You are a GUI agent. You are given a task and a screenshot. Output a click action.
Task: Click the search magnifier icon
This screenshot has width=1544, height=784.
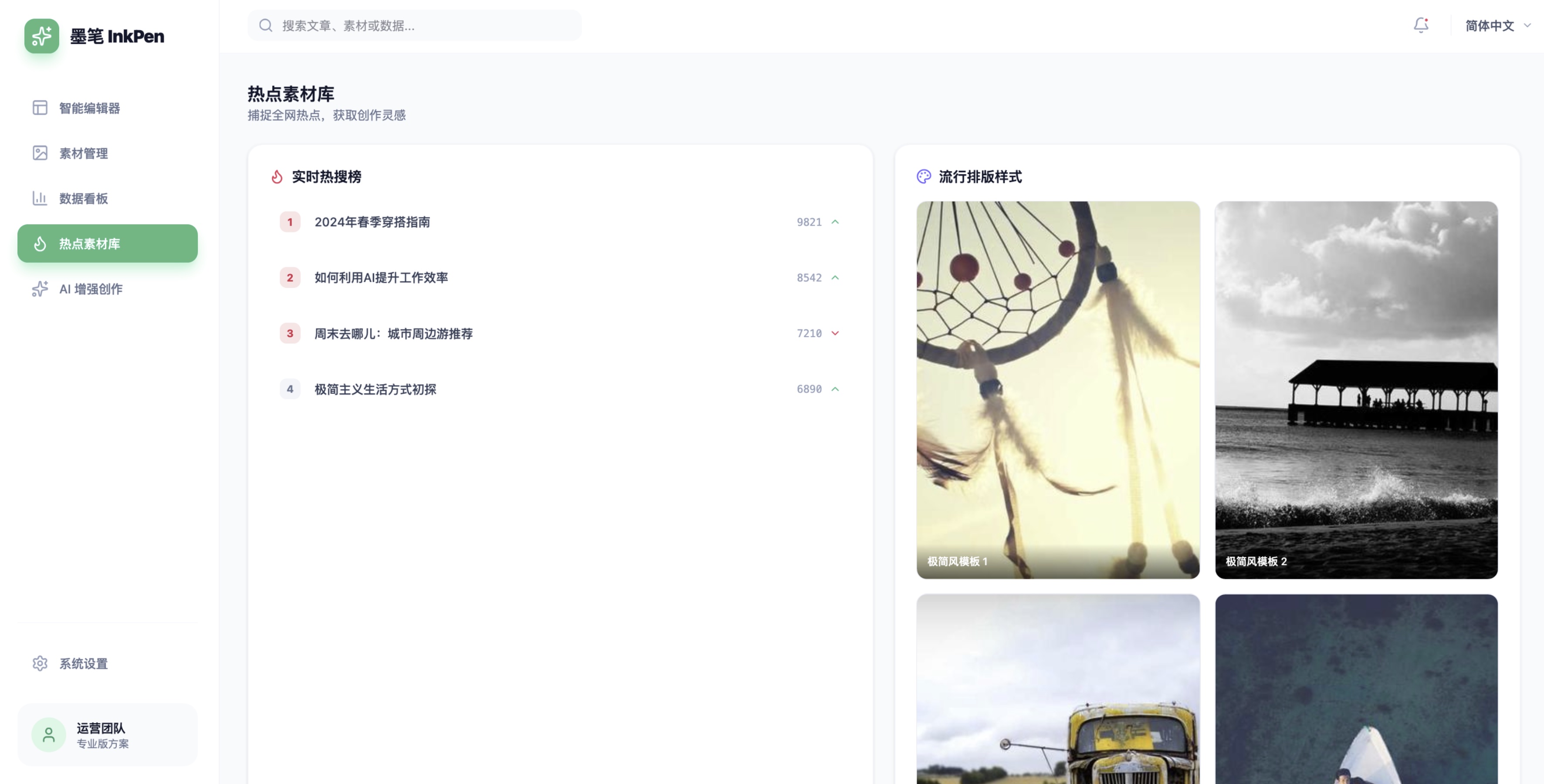point(265,25)
